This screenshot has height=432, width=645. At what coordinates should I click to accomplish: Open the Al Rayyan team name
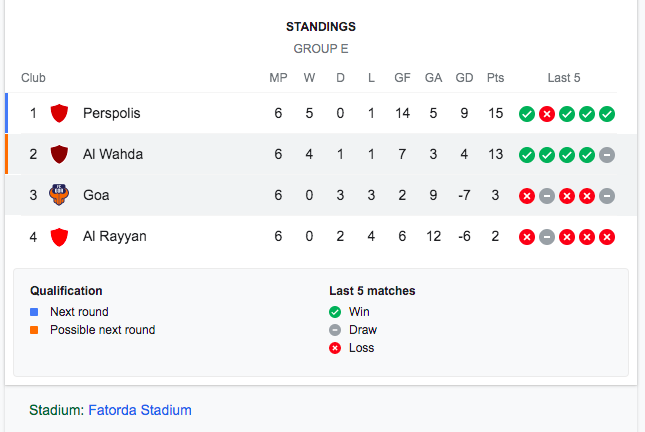(115, 237)
